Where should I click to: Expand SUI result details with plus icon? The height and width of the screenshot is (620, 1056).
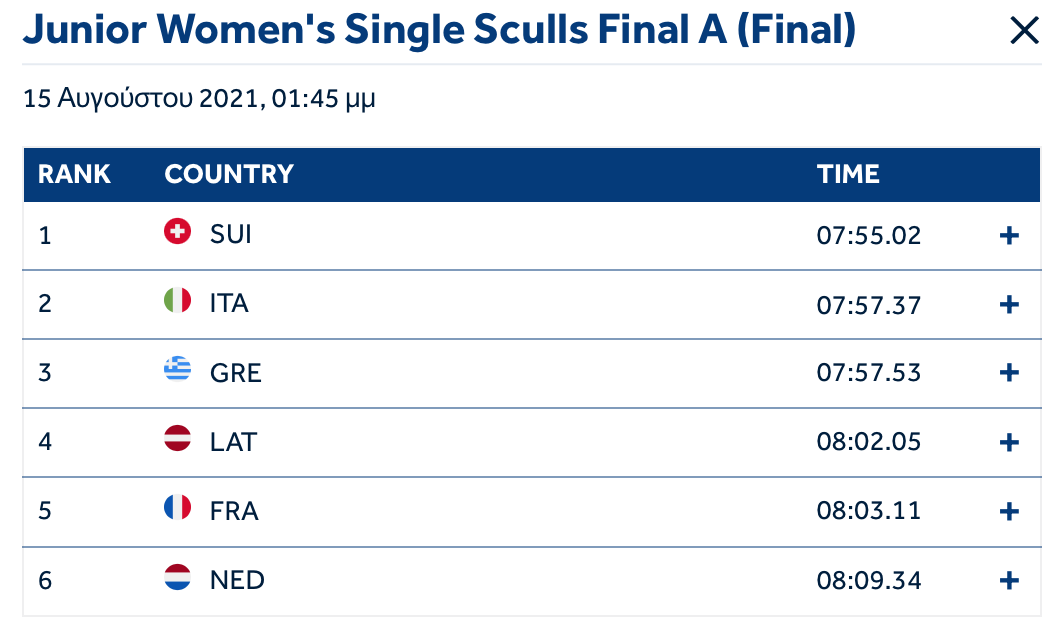point(1008,236)
